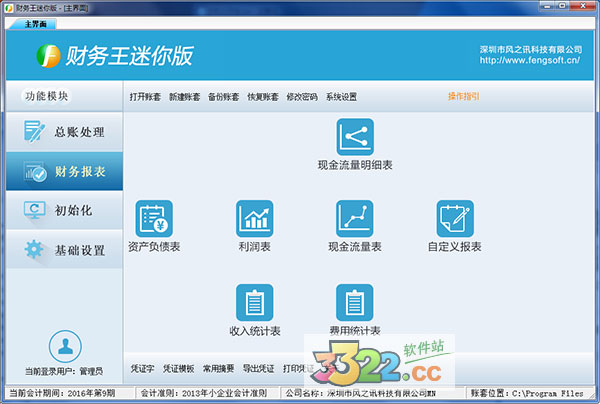
Task: Click 备份账套 in the top toolbar
Action: point(223,97)
